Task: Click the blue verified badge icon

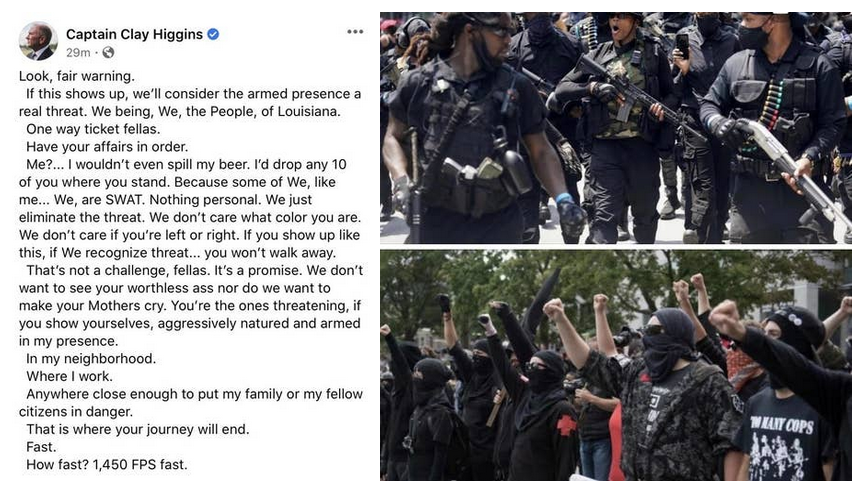Action: tap(214, 34)
